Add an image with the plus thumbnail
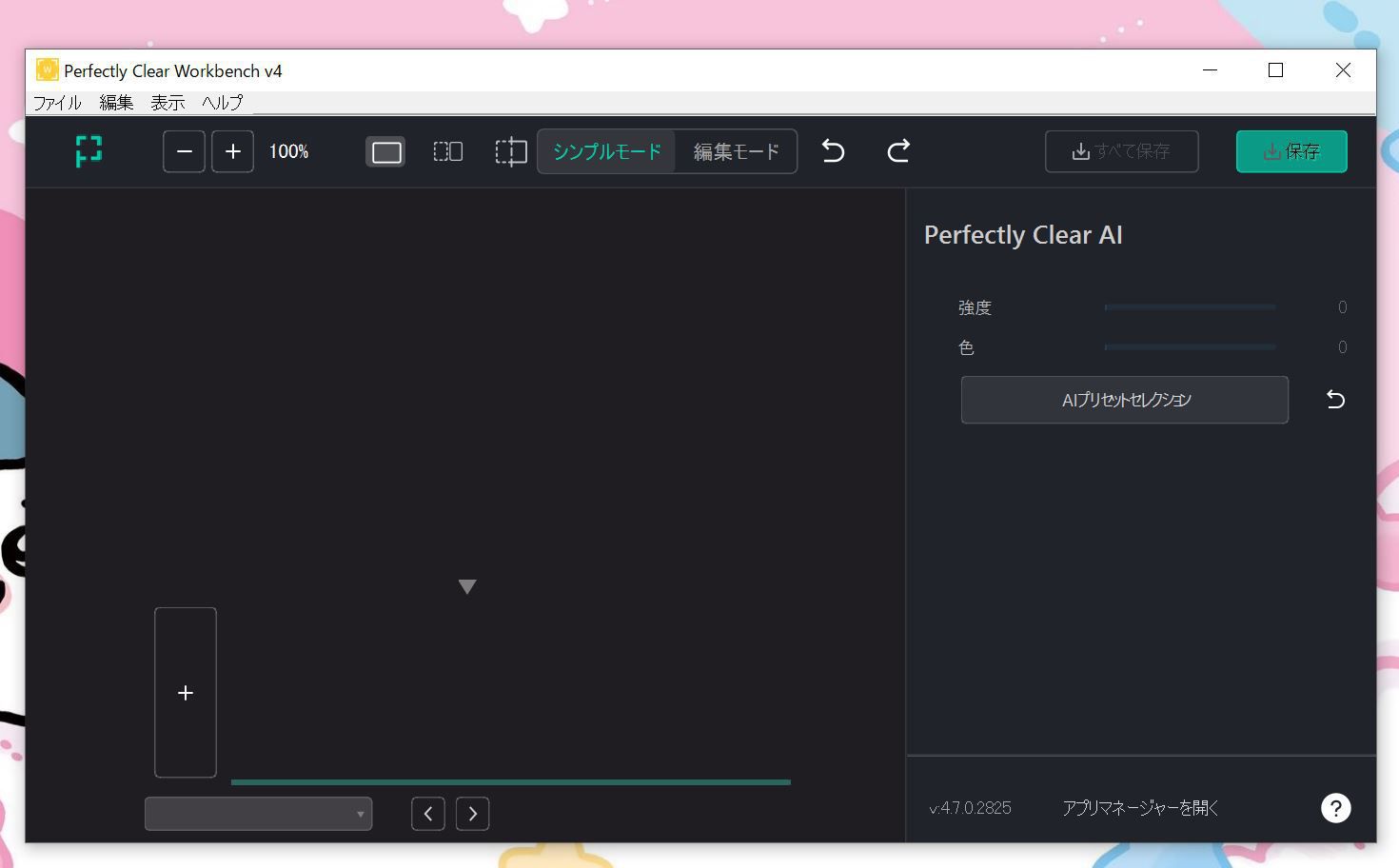The width and height of the screenshot is (1399, 868). pos(186,693)
